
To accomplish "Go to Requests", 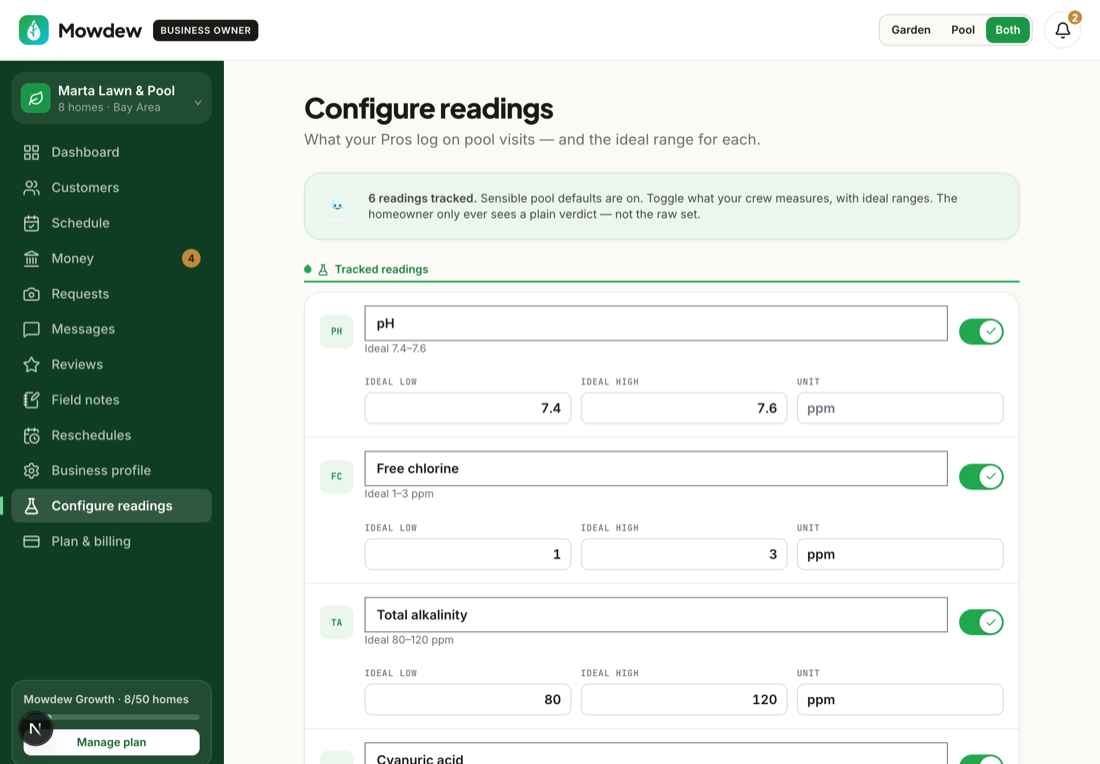I will 112,294.
